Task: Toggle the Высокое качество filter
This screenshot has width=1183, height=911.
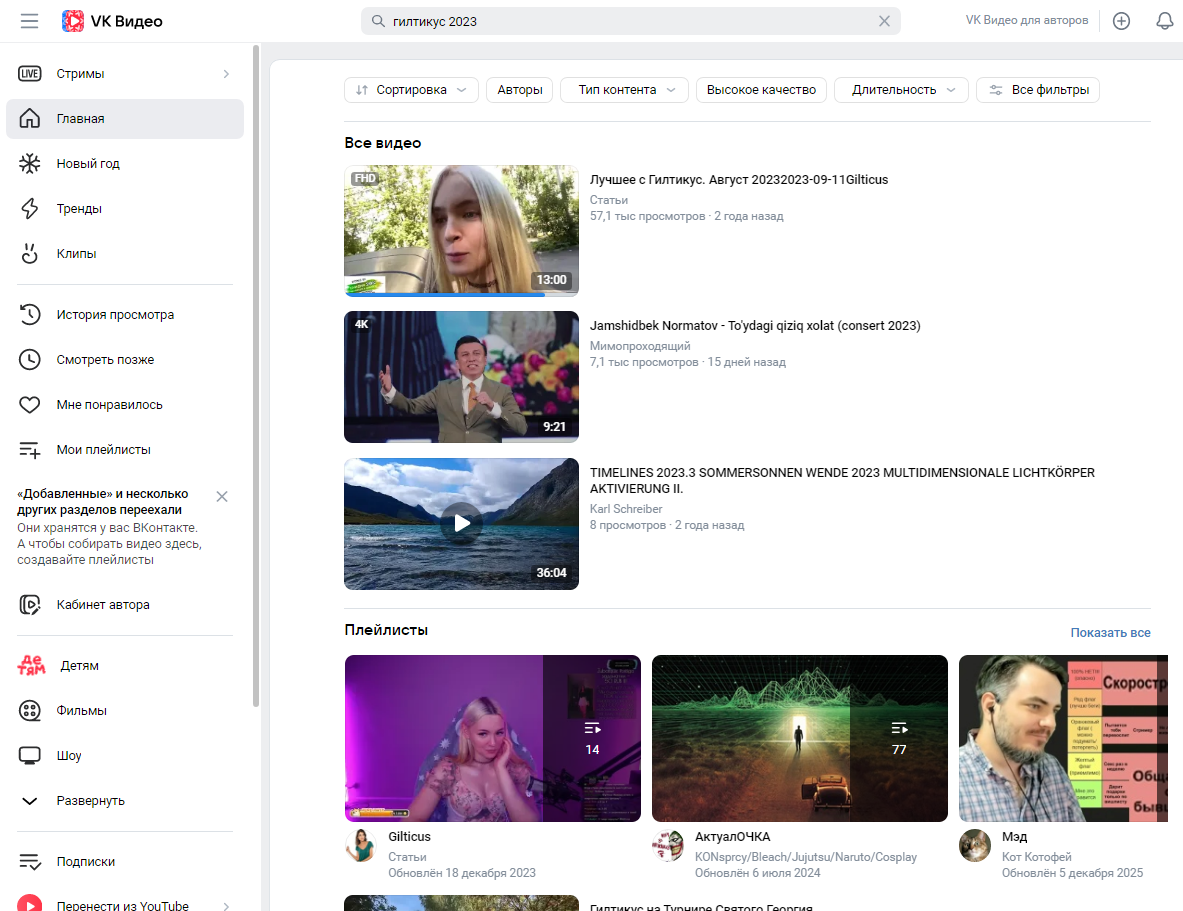Action: coord(761,90)
